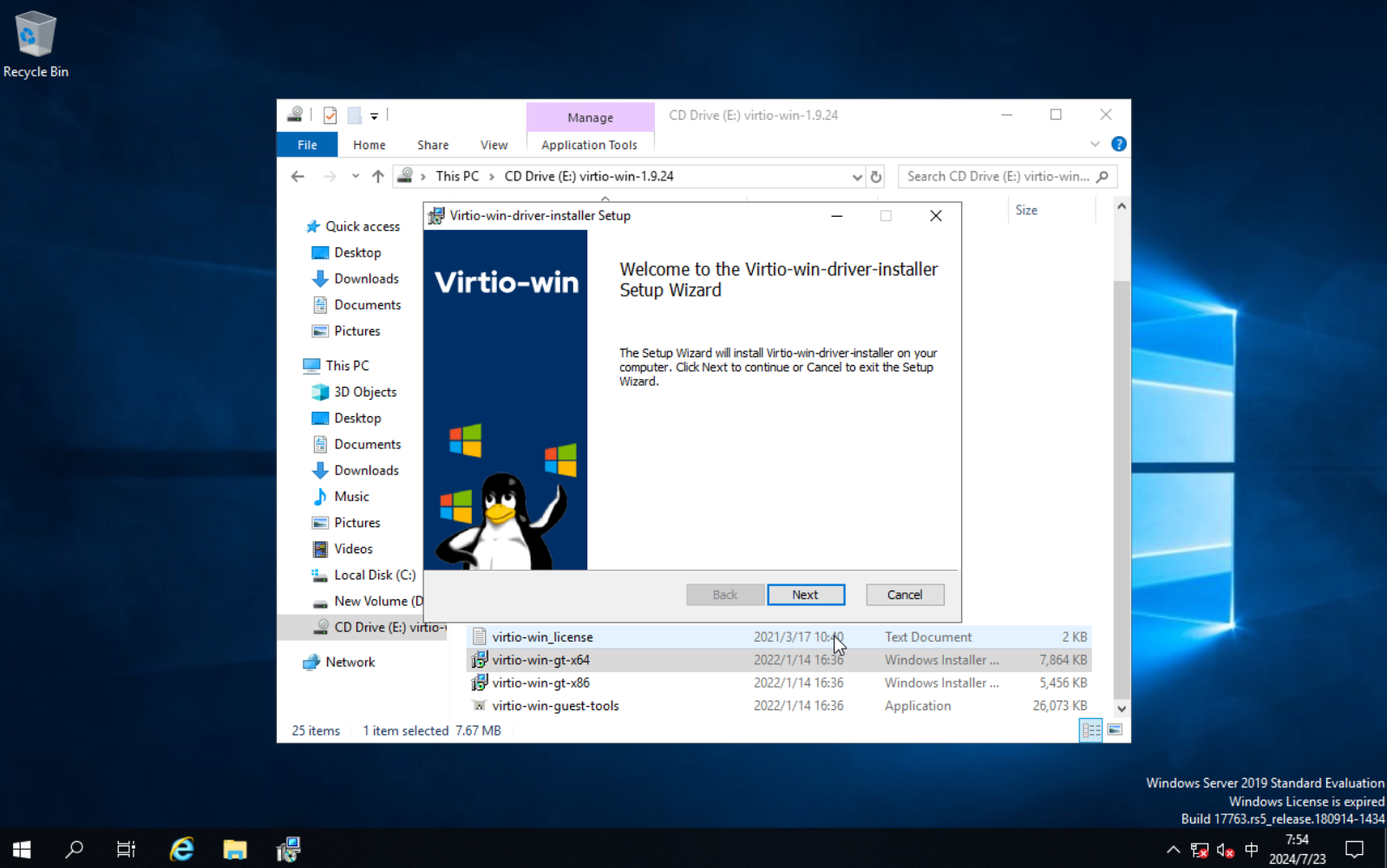
Task: Switch to the View ribbon tab
Action: [494, 145]
